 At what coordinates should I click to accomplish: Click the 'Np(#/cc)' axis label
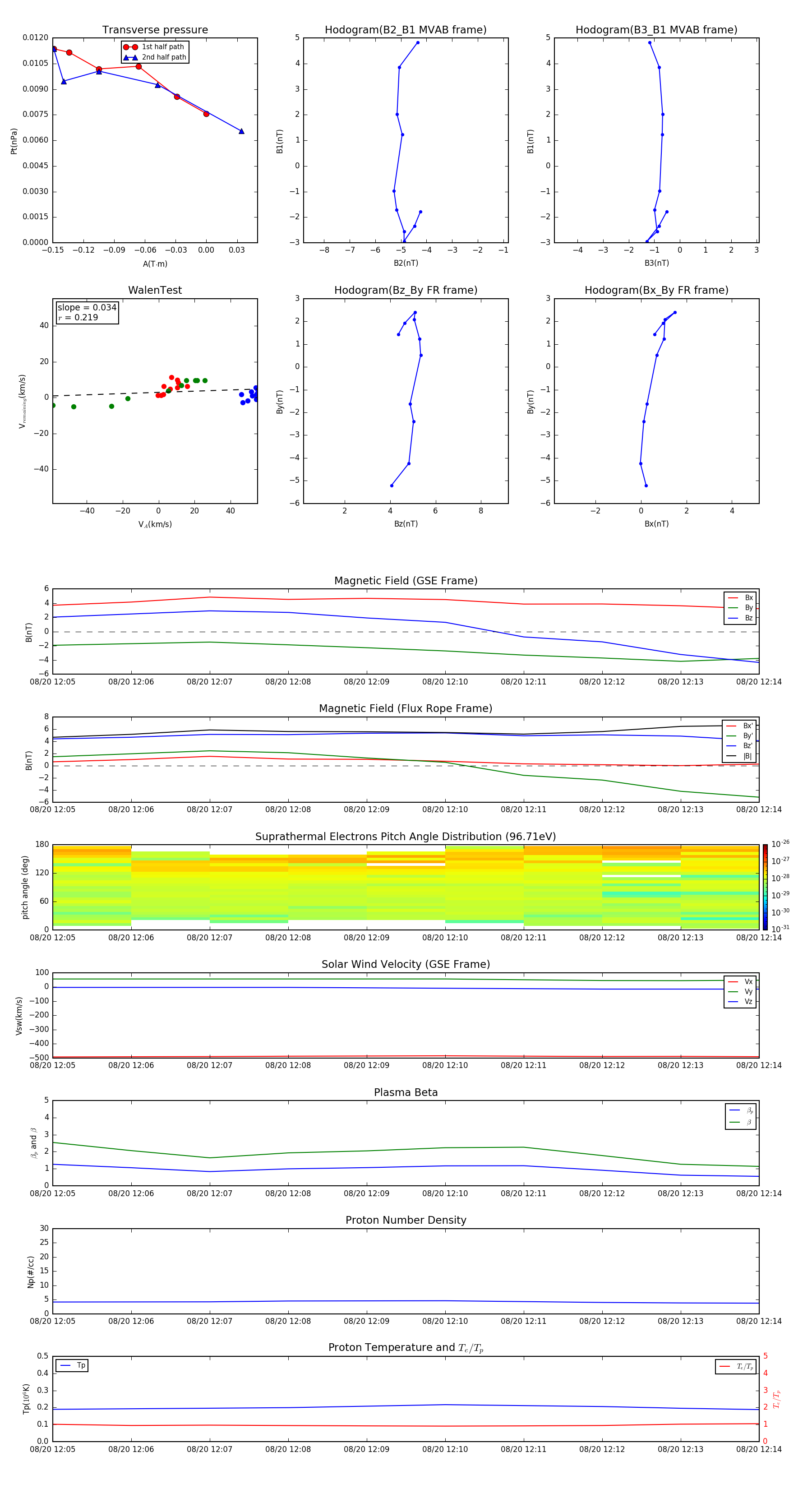click(x=30, y=1271)
